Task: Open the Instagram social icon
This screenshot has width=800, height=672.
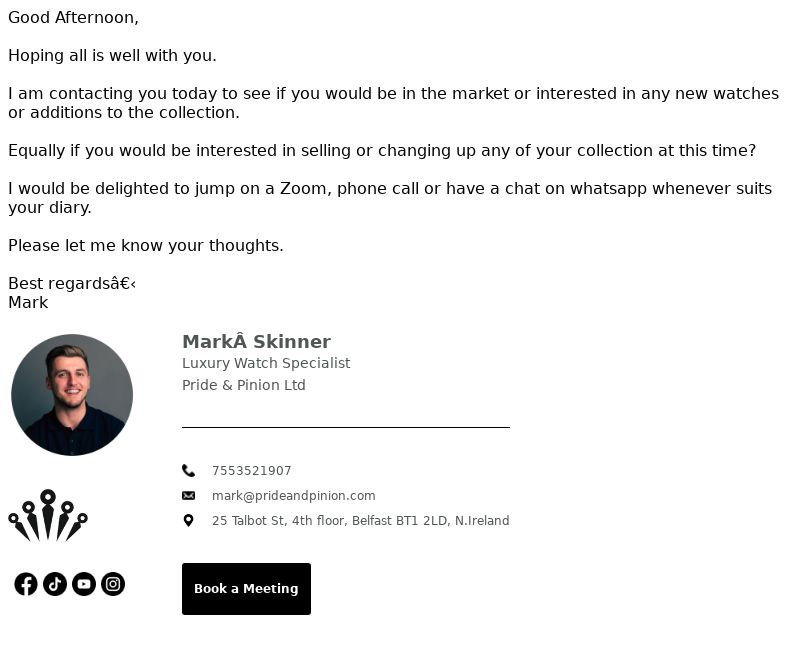Action: [x=113, y=584]
